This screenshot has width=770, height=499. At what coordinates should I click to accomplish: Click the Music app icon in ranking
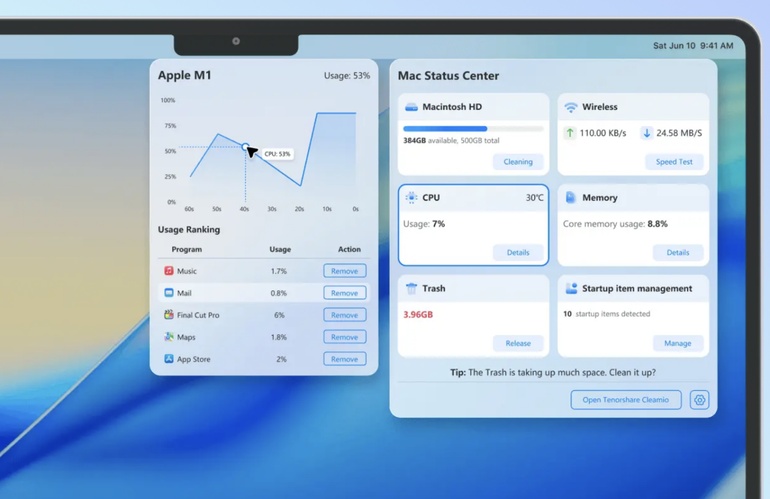coord(169,271)
